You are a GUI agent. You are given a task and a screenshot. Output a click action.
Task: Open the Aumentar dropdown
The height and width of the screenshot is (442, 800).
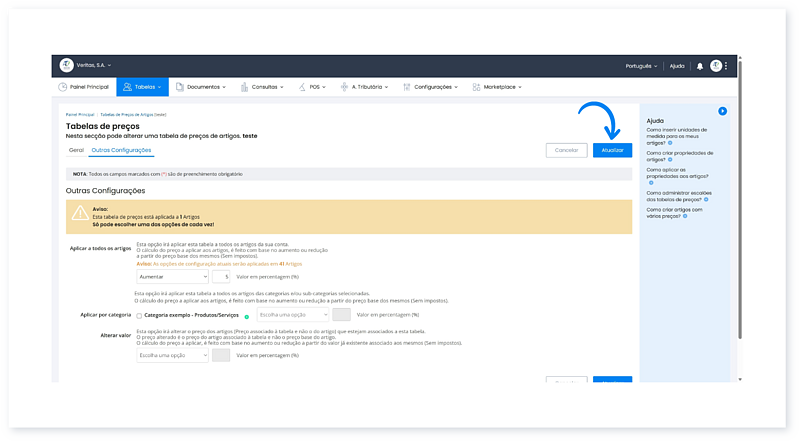point(172,275)
